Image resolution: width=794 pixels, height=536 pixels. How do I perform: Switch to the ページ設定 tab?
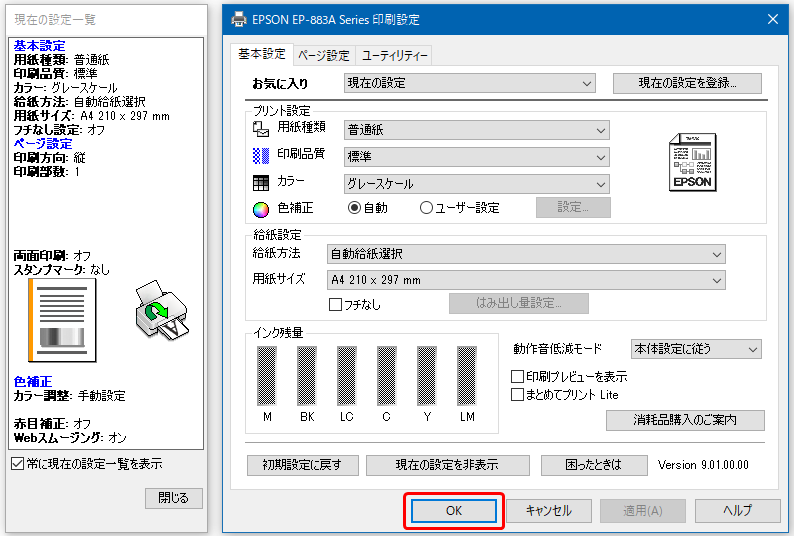point(324,55)
